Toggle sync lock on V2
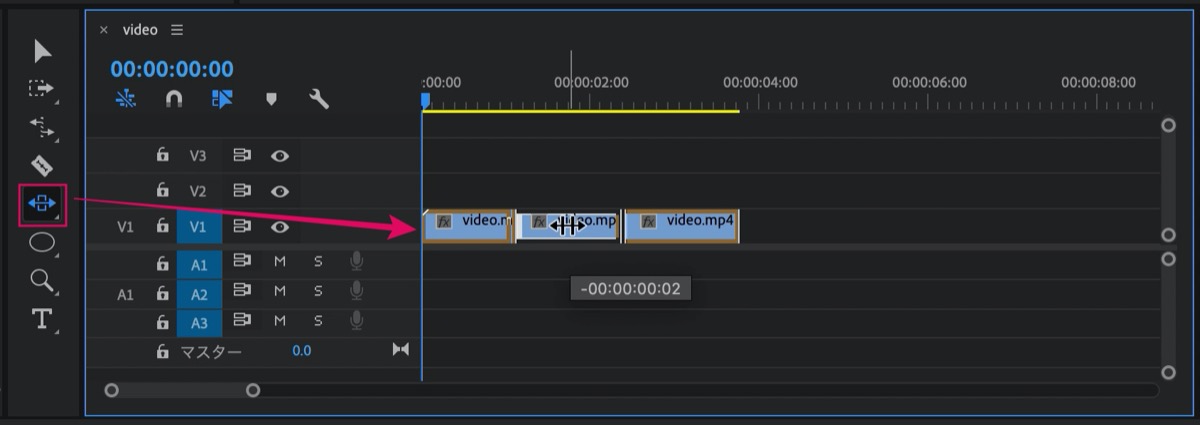The image size is (1200, 425). coord(241,190)
